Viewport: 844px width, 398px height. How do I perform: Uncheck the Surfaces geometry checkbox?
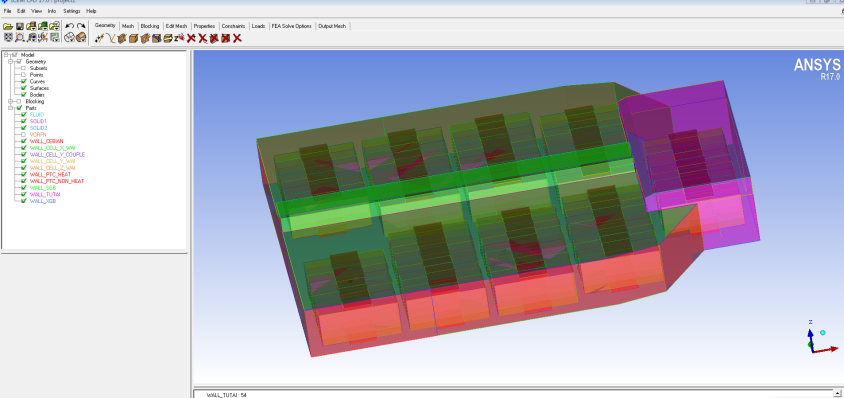23,88
